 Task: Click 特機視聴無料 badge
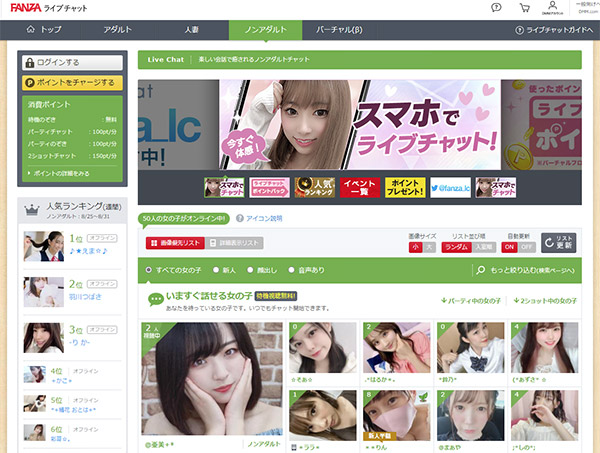(276, 296)
